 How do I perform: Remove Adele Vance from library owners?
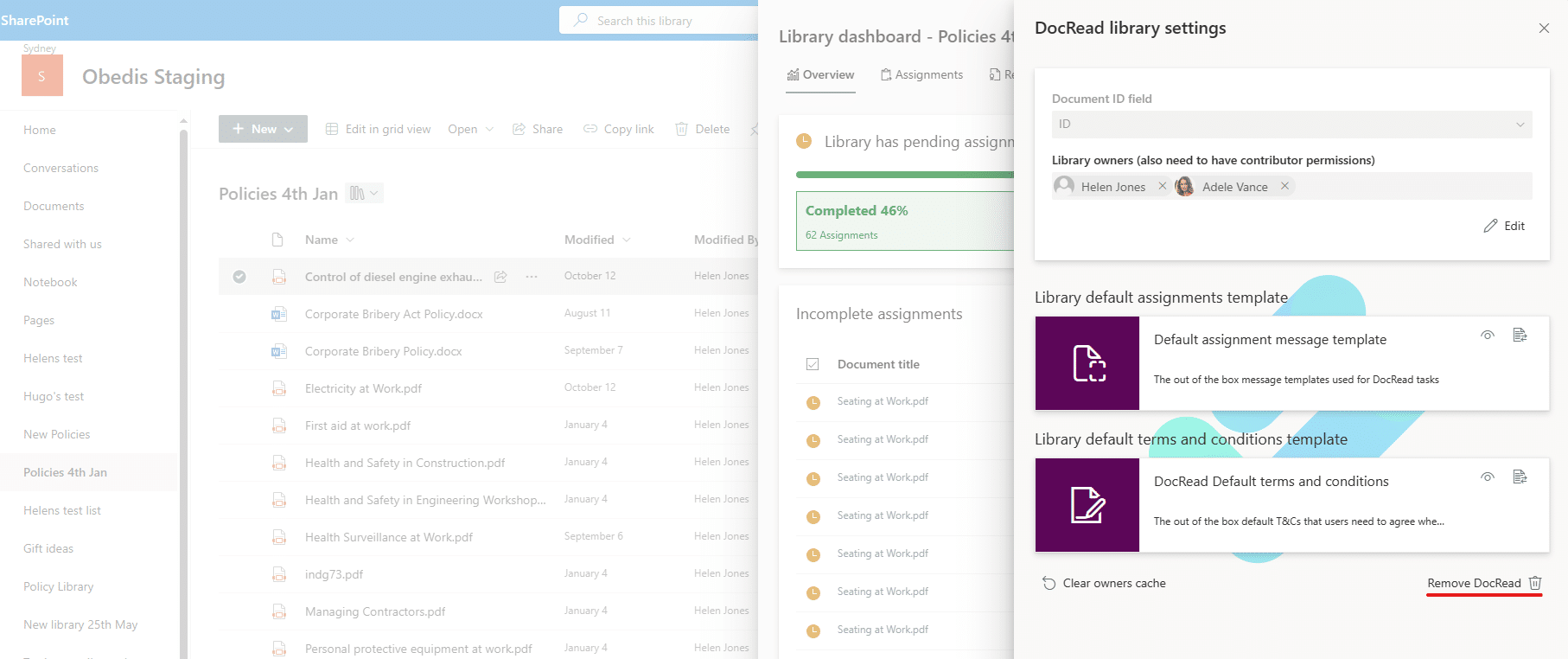point(1284,186)
